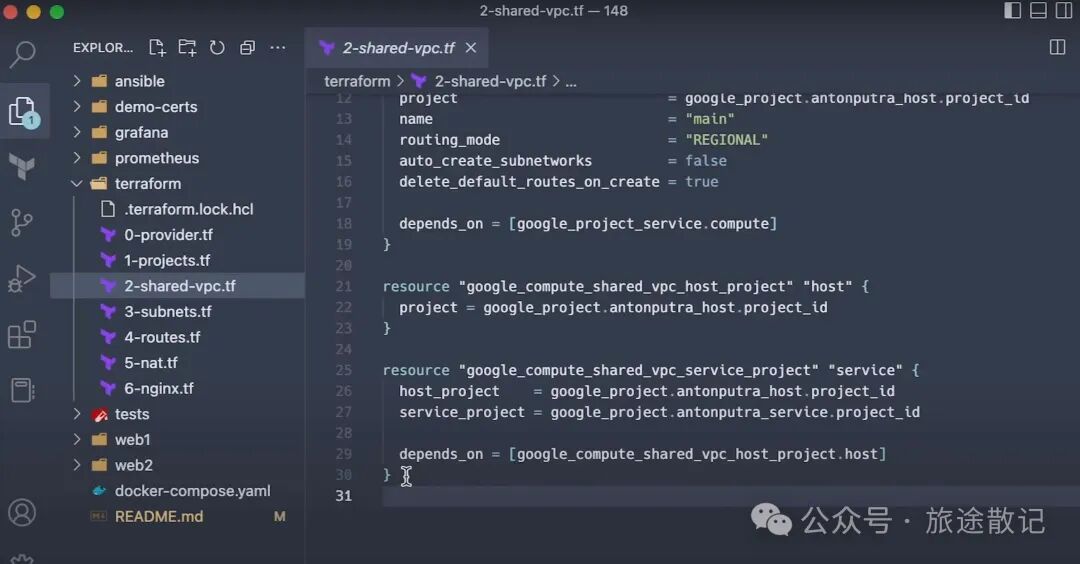Click the host_project attribute on line 26
1080x564 pixels.
(449, 391)
